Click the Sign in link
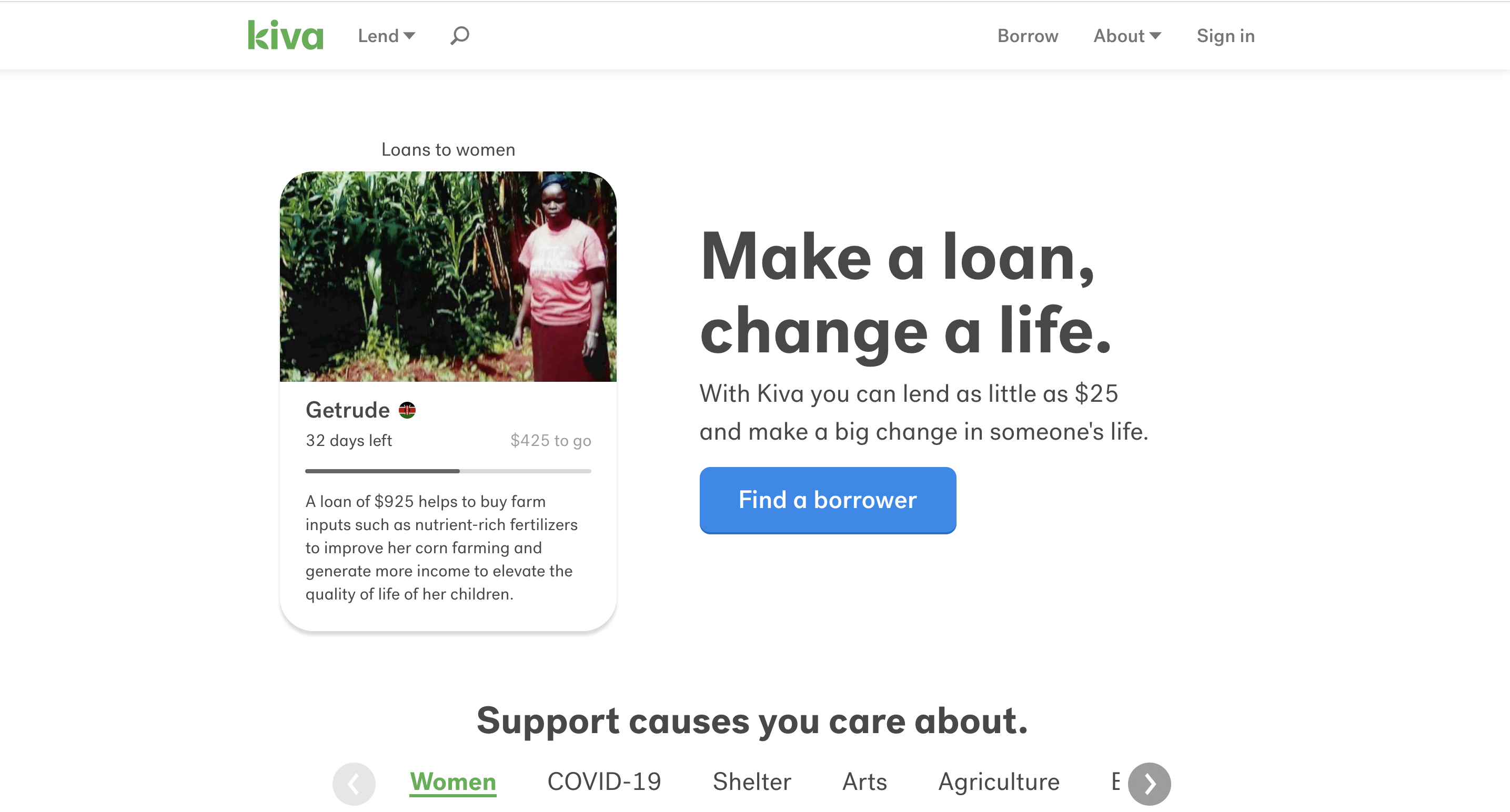 (1225, 36)
